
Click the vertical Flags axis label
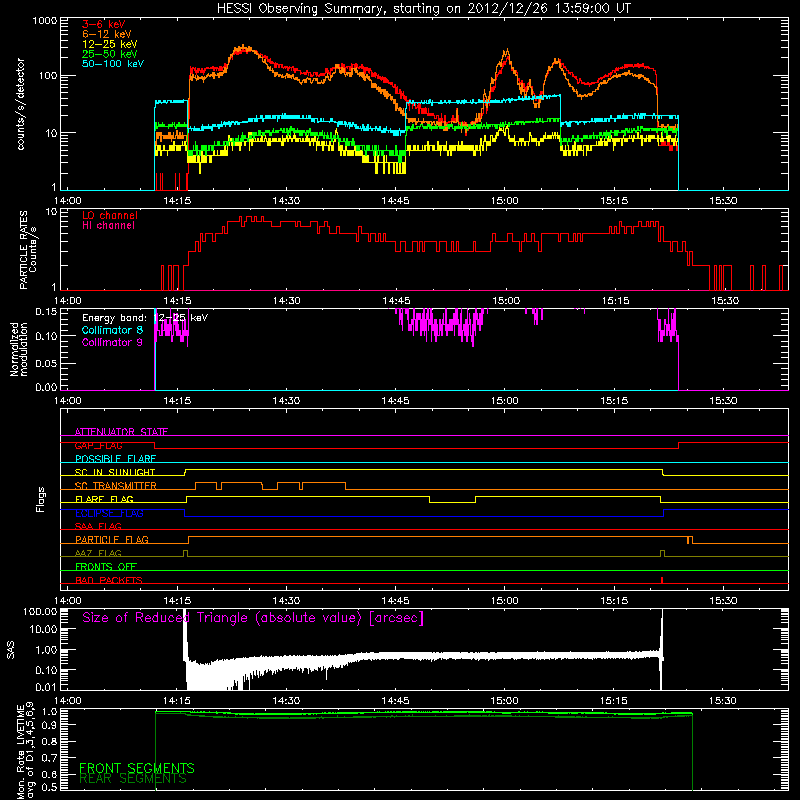pos(41,499)
